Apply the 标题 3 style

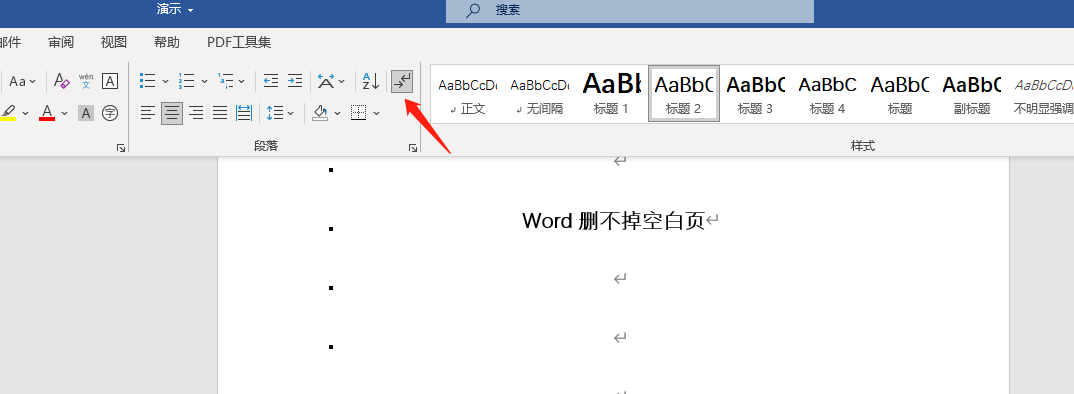755,95
